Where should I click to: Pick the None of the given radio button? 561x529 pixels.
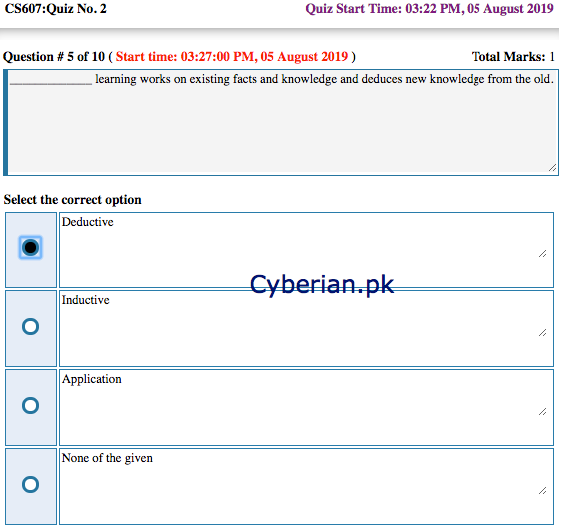30,485
